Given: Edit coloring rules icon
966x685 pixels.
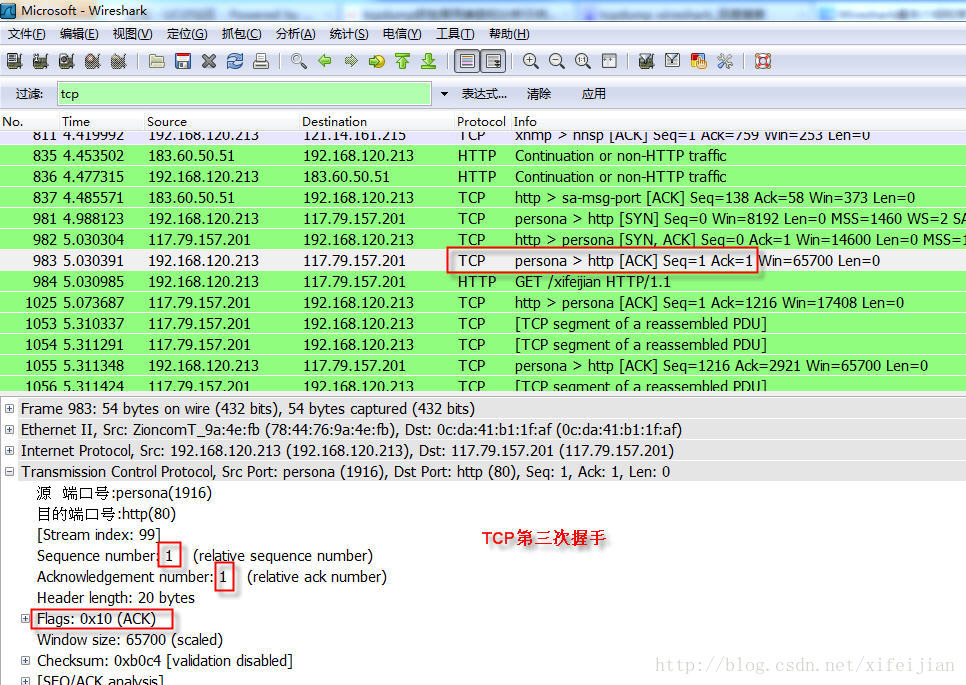Looking at the screenshot, I should [699, 61].
